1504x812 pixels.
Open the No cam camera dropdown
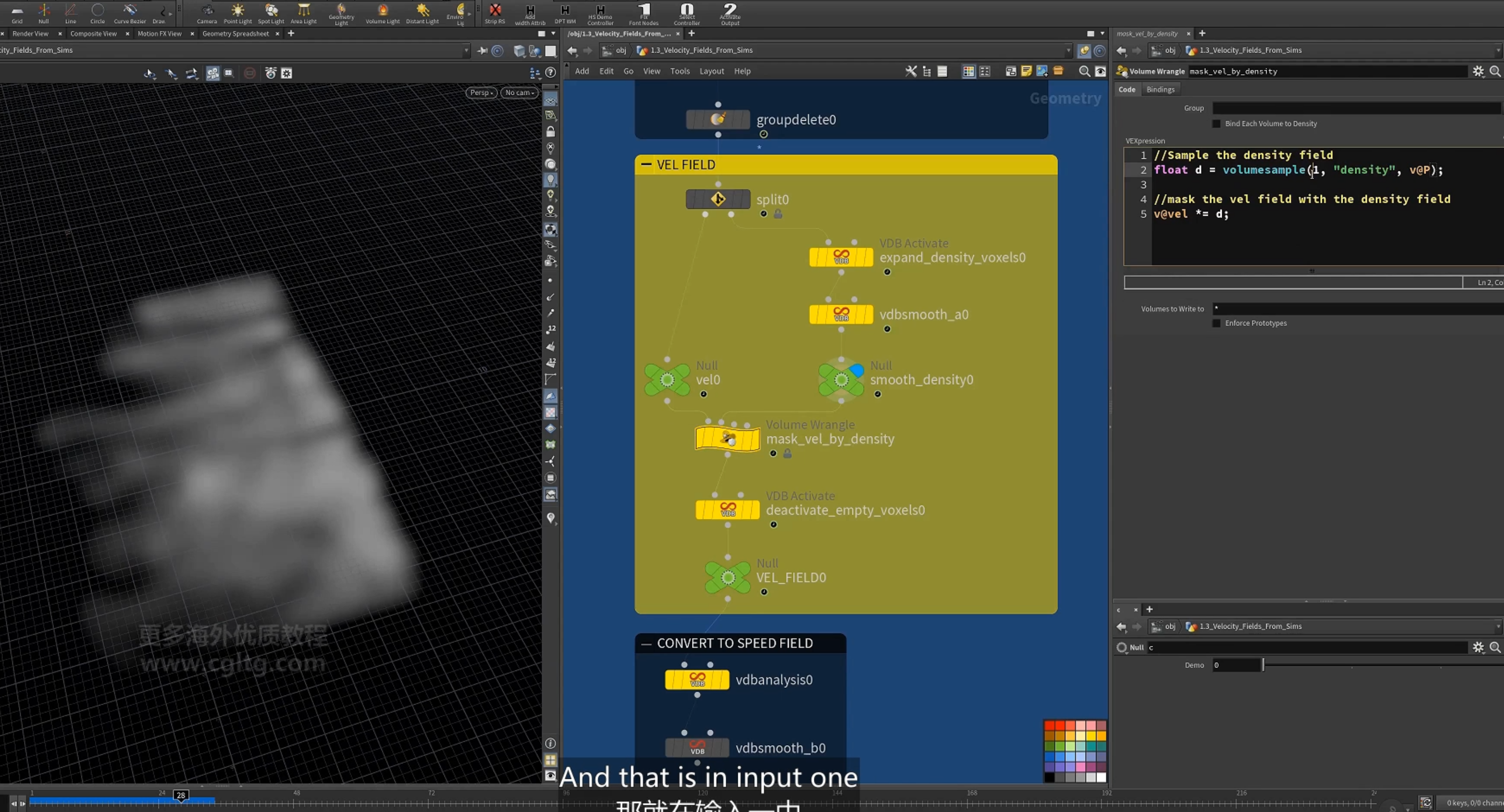[520, 92]
